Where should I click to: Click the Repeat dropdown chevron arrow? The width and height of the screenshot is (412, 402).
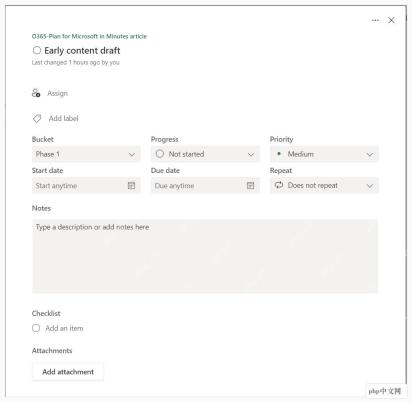[370, 186]
